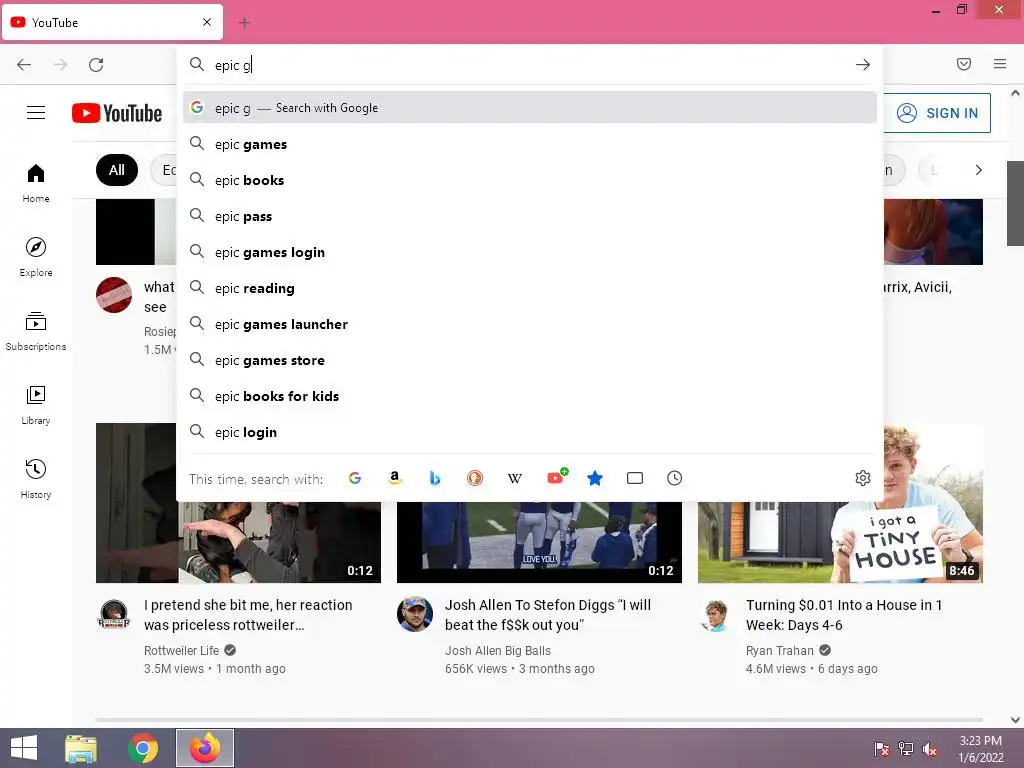Open the Windows Start menu
The width and height of the screenshot is (1024, 768).
pyautogui.click(x=24, y=748)
